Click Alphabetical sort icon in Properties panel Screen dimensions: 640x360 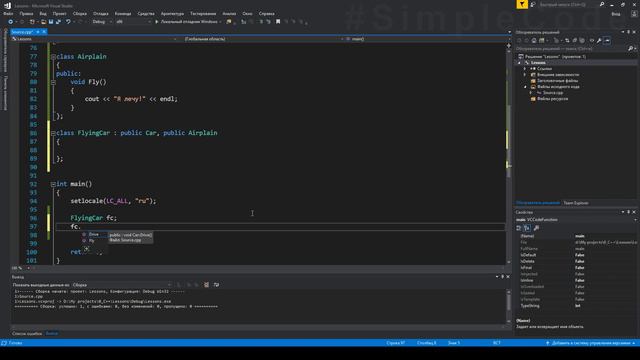[527, 228]
